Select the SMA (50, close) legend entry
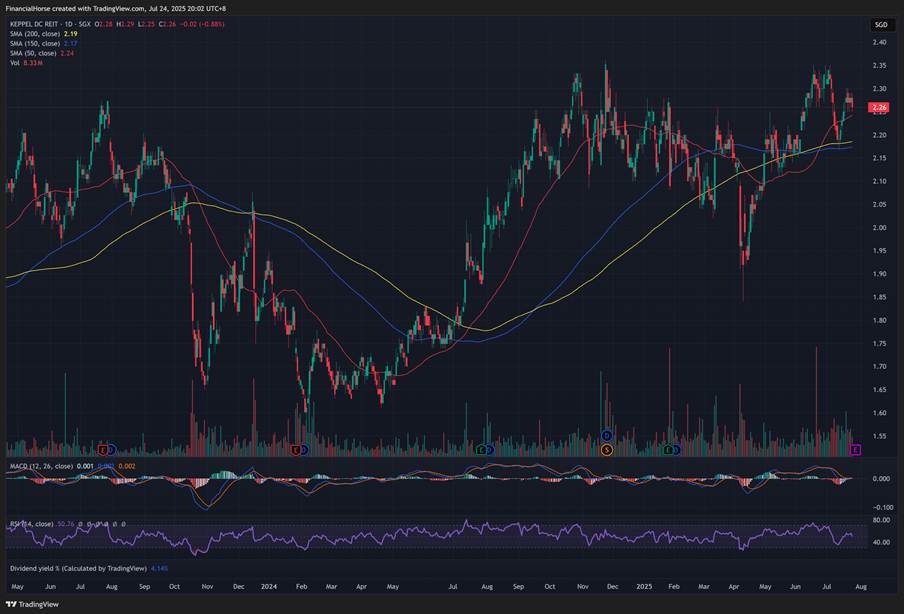The width and height of the screenshot is (904, 614). 33,53
